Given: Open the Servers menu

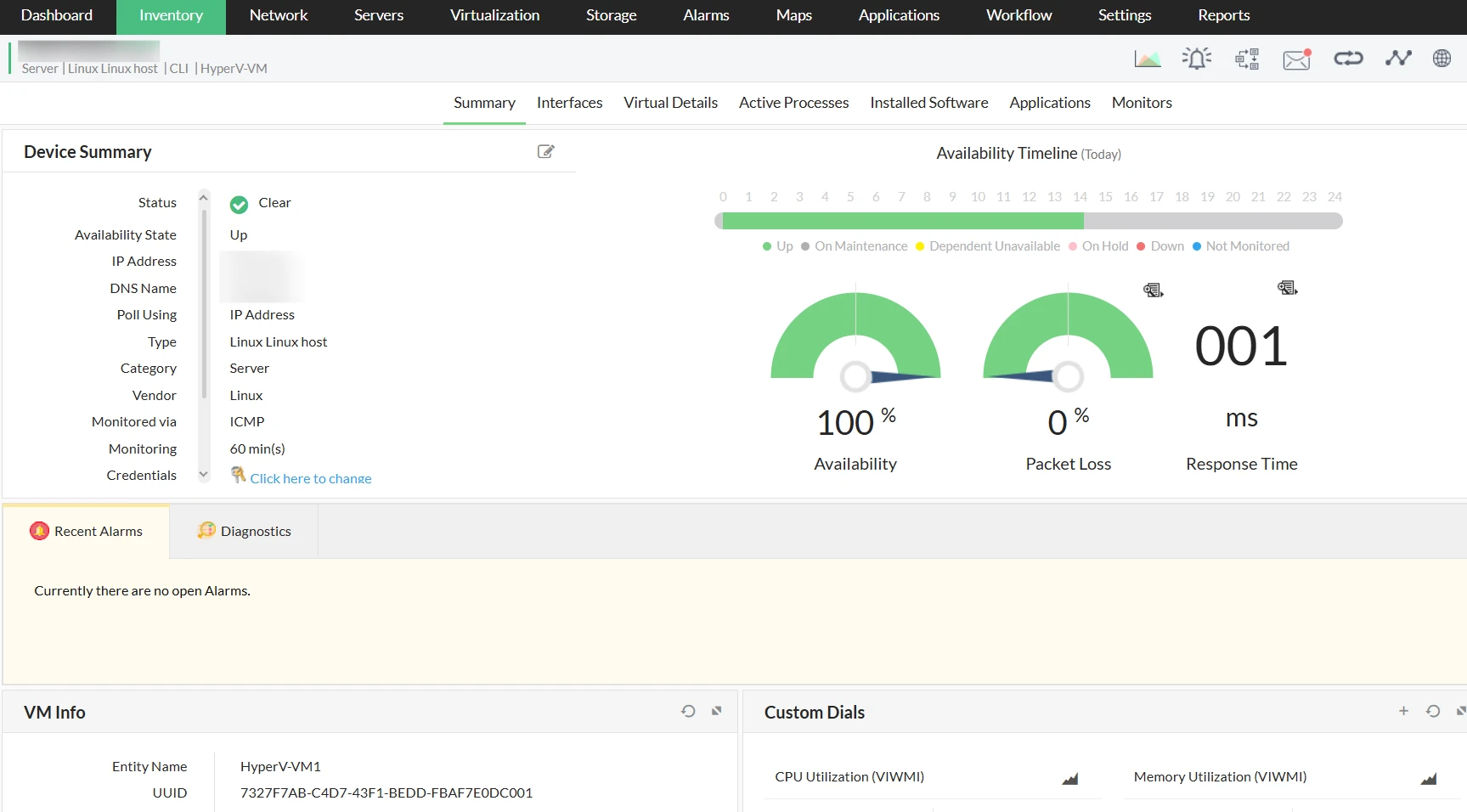Looking at the screenshot, I should coord(379,15).
